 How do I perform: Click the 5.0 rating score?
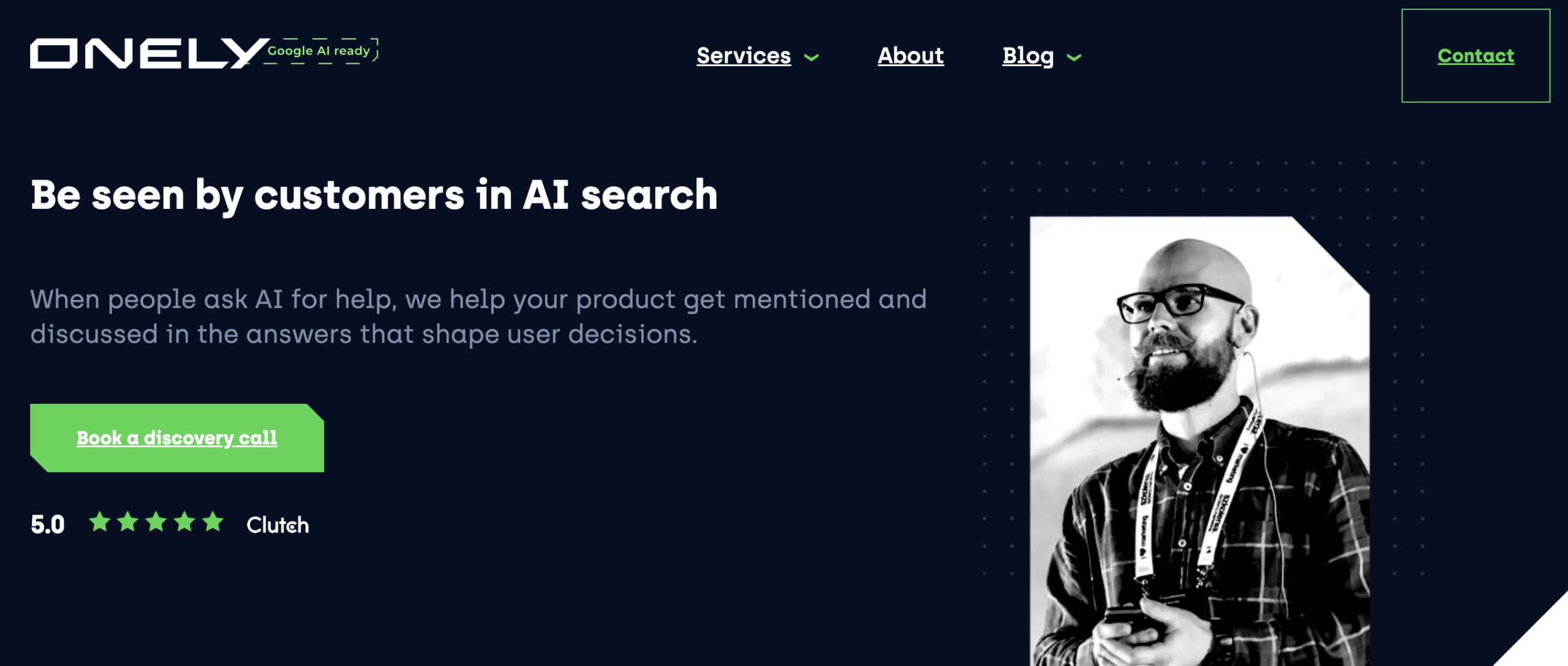coord(48,524)
